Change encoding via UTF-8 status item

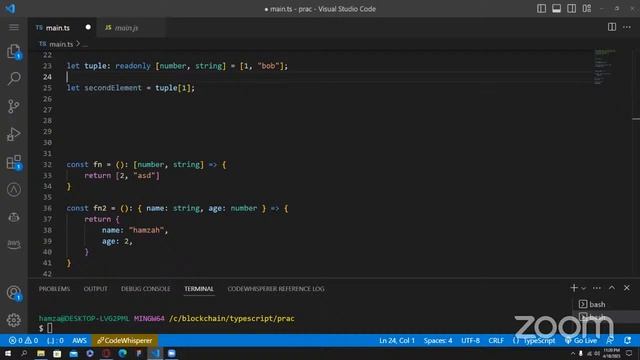[x=470, y=340]
